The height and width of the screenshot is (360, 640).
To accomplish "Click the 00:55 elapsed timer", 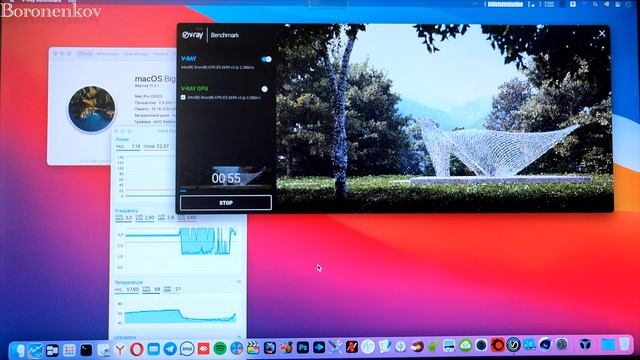I will 226,178.
